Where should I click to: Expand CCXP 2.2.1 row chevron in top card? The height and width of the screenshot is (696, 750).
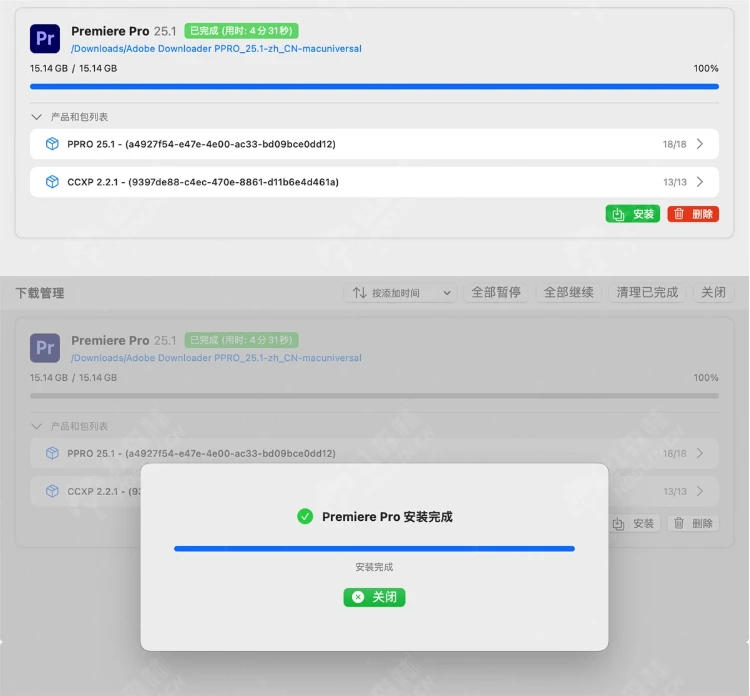(700, 182)
